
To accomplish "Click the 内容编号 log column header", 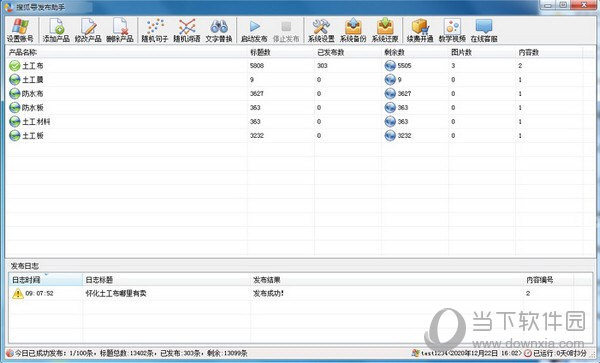I will point(549,280).
